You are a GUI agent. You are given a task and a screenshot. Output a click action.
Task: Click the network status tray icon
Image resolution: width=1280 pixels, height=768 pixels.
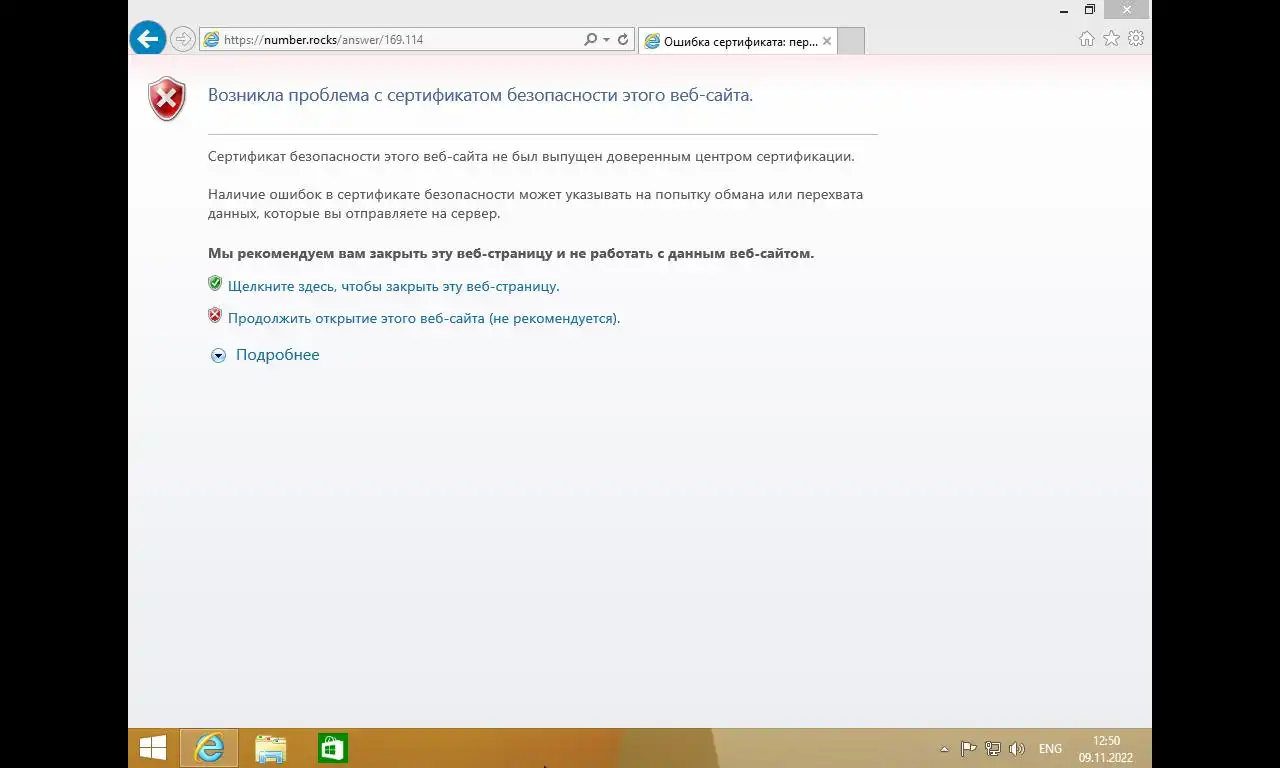(993, 749)
